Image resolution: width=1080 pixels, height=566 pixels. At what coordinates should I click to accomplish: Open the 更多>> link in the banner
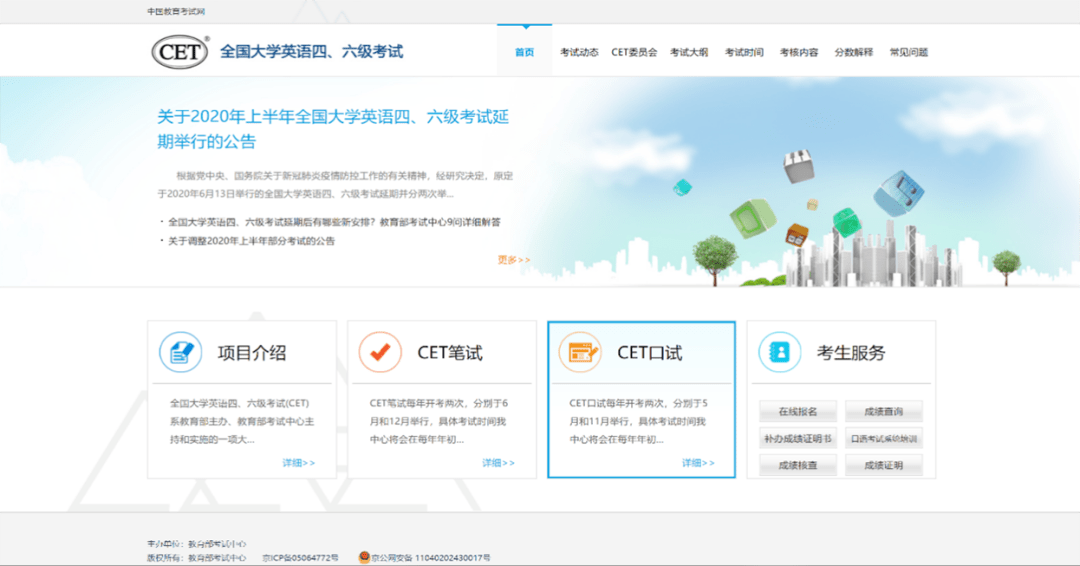click(x=514, y=260)
